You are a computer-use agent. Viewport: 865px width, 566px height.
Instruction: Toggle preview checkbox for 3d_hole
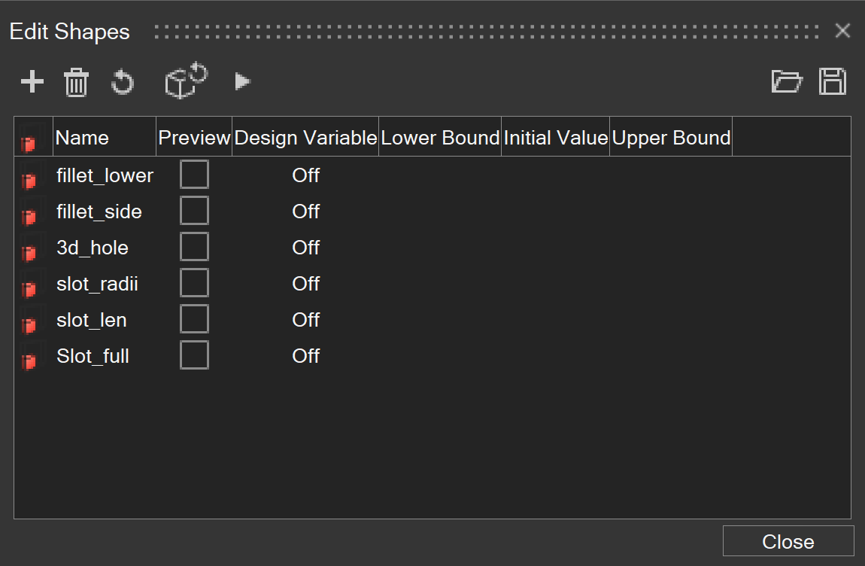[x=194, y=247]
